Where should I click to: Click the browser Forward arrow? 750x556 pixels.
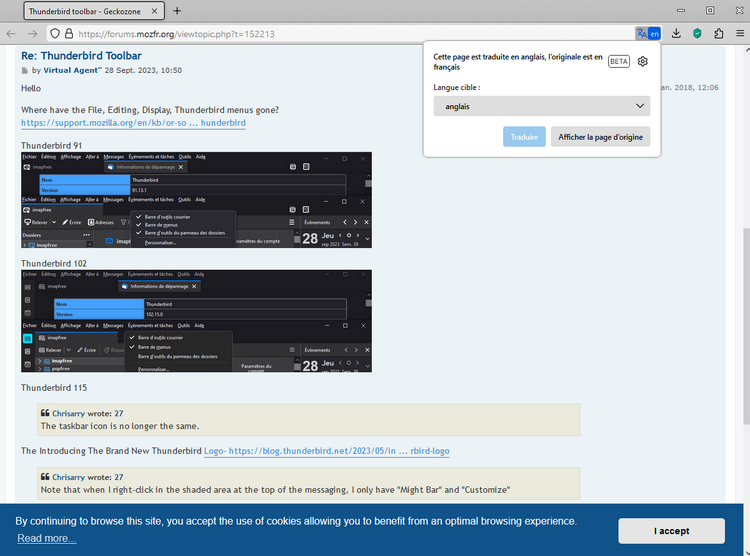click(x=32, y=33)
